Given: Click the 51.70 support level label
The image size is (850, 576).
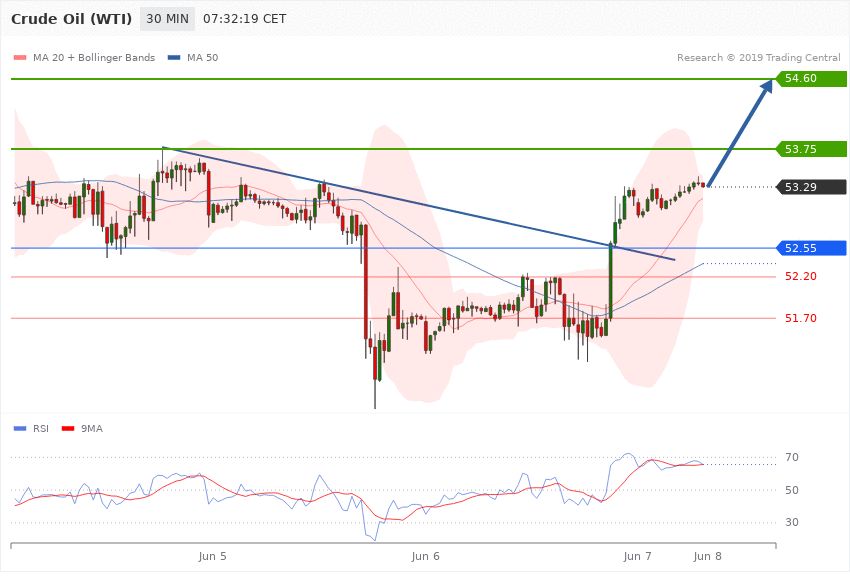Looking at the screenshot, I should [801, 318].
